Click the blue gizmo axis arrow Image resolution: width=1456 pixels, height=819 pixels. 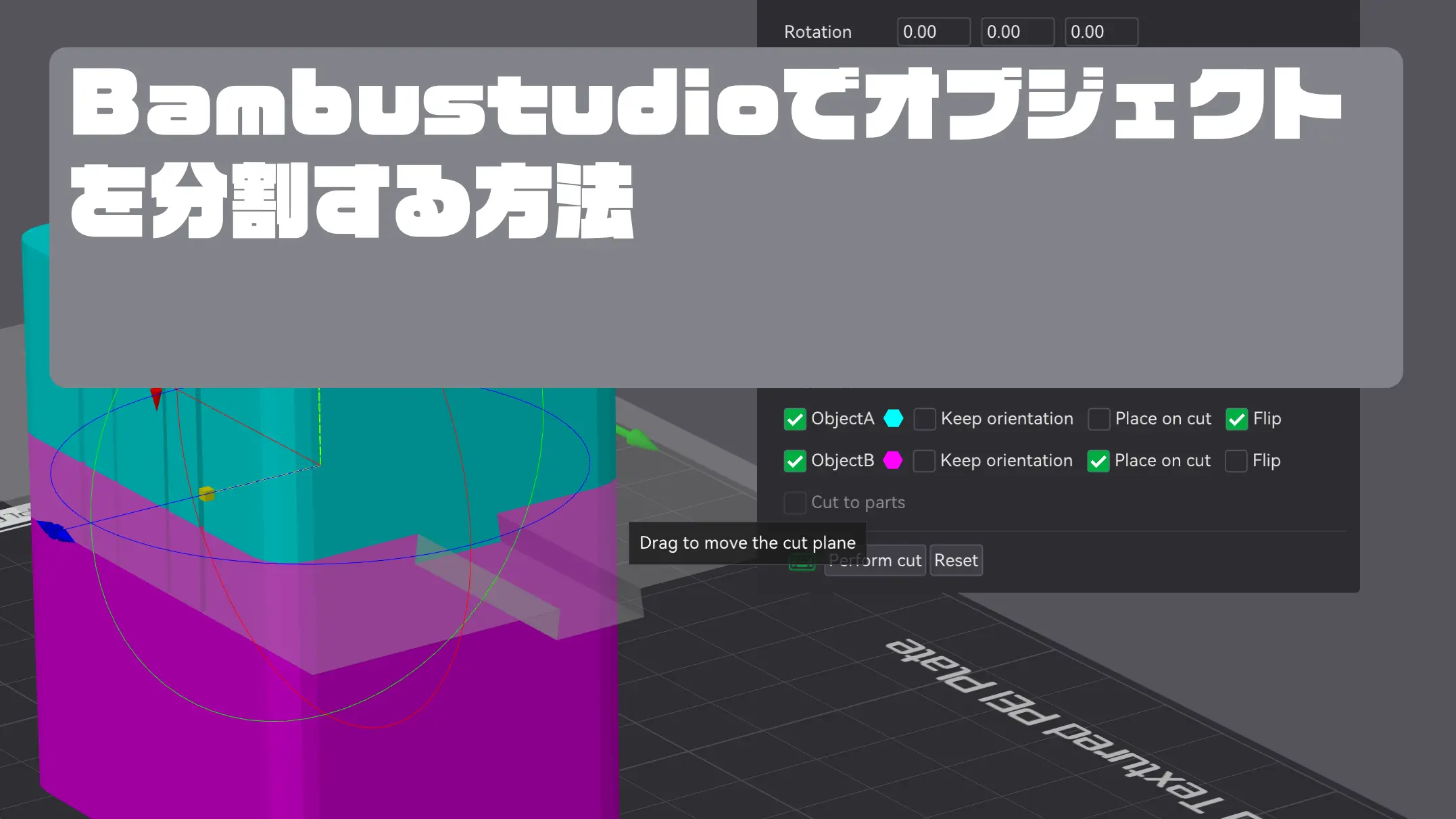(x=55, y=531)
